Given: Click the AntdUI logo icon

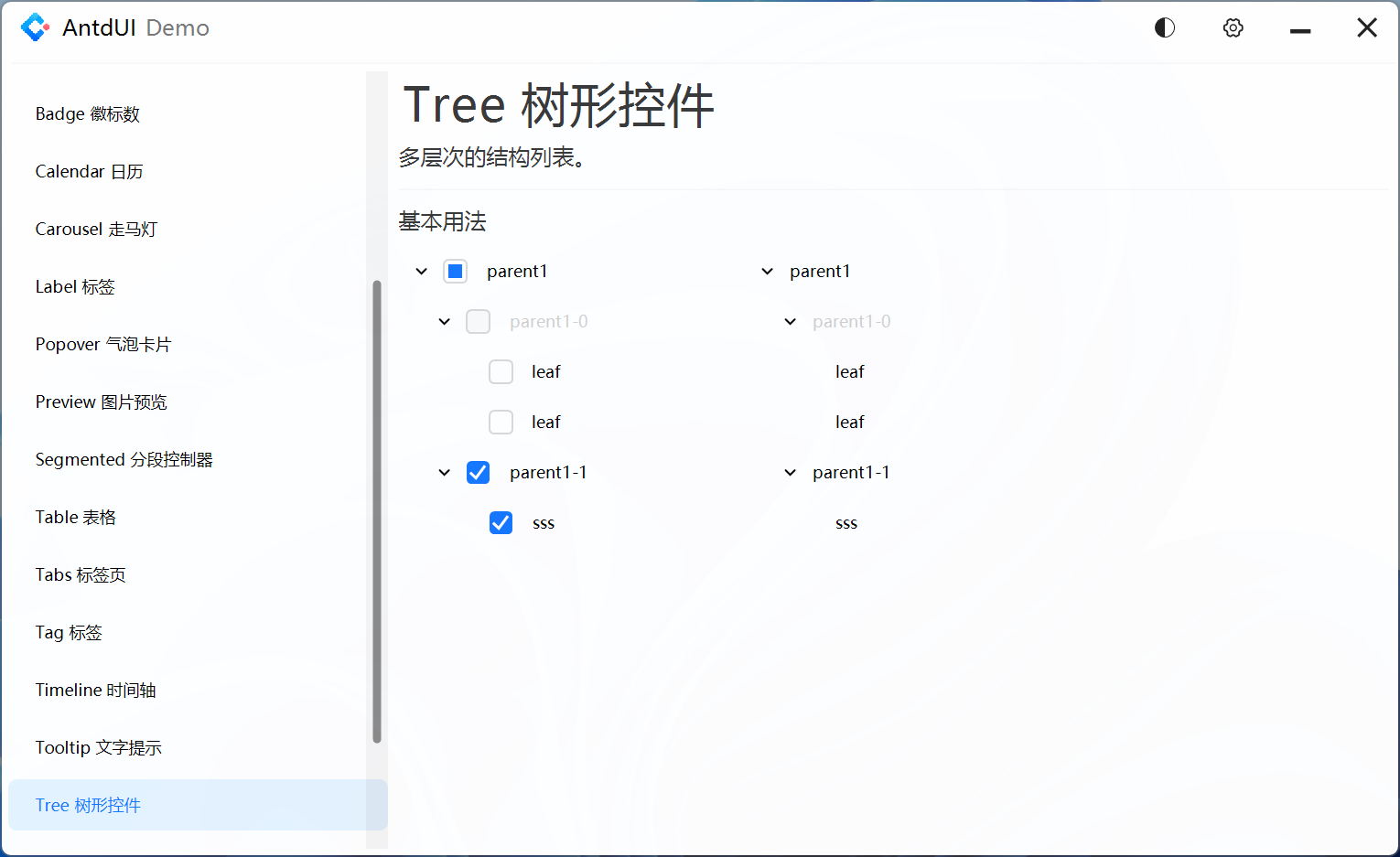Looking at the screenshot, I should pos(36,27).
